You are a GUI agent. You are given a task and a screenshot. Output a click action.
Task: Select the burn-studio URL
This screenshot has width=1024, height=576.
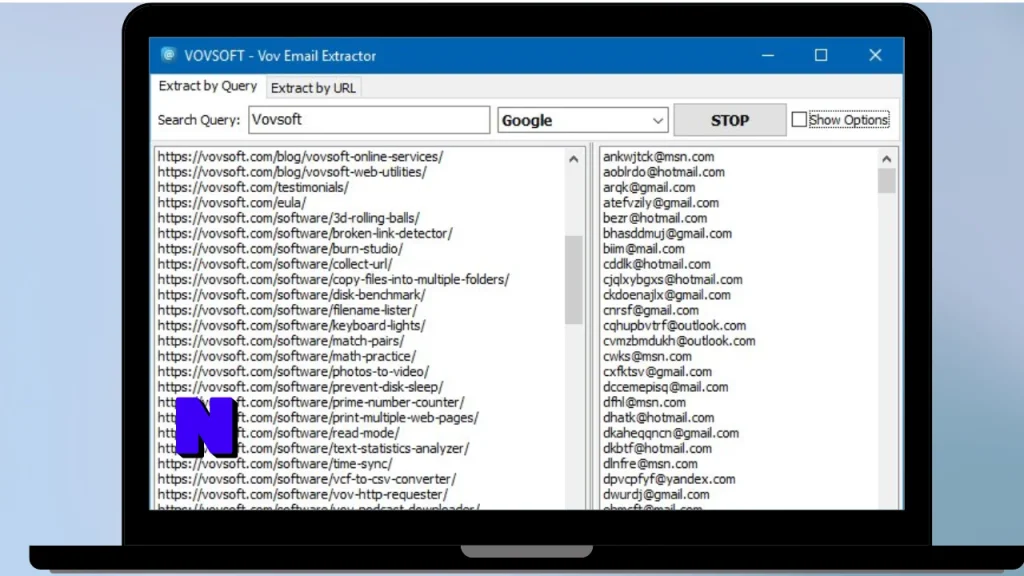280,249
